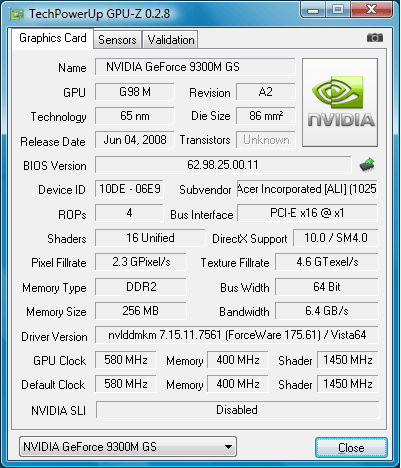
Task: Click the BIOS Version field 62.98.25.00.11
Action: pos(223,165)
